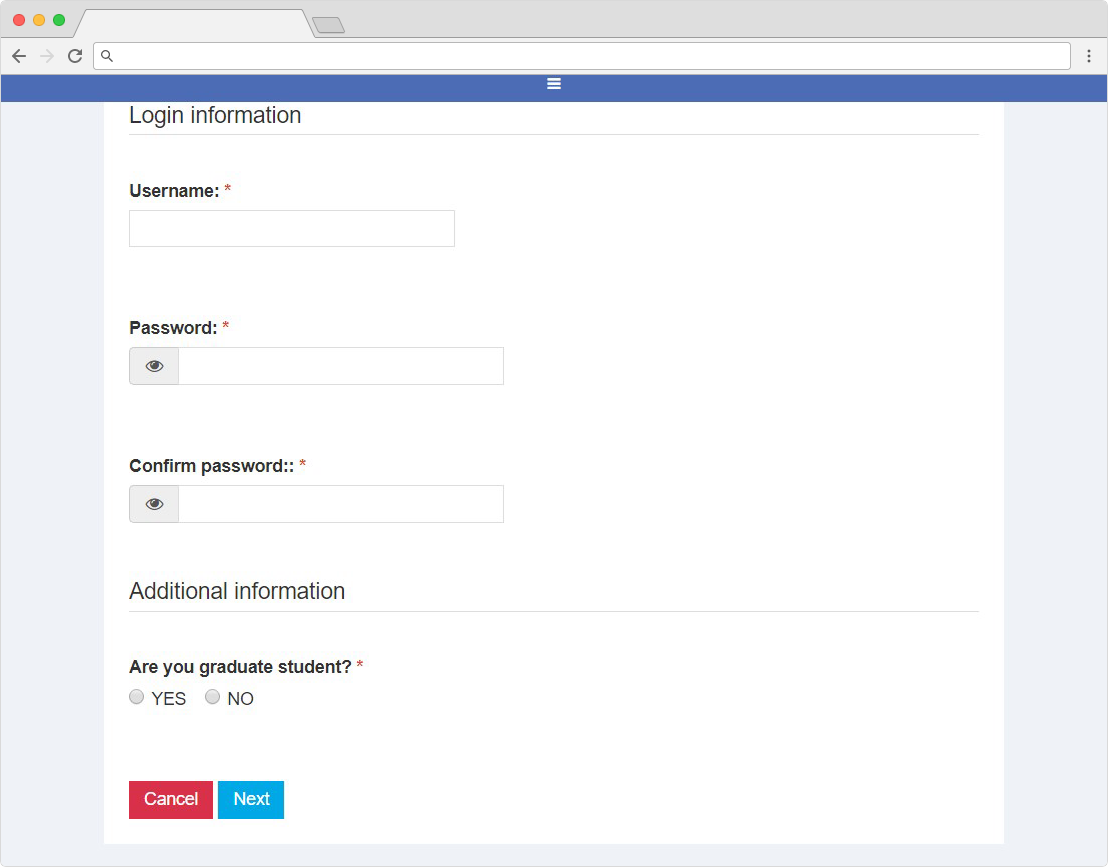Select YES for graduate student

137,697
